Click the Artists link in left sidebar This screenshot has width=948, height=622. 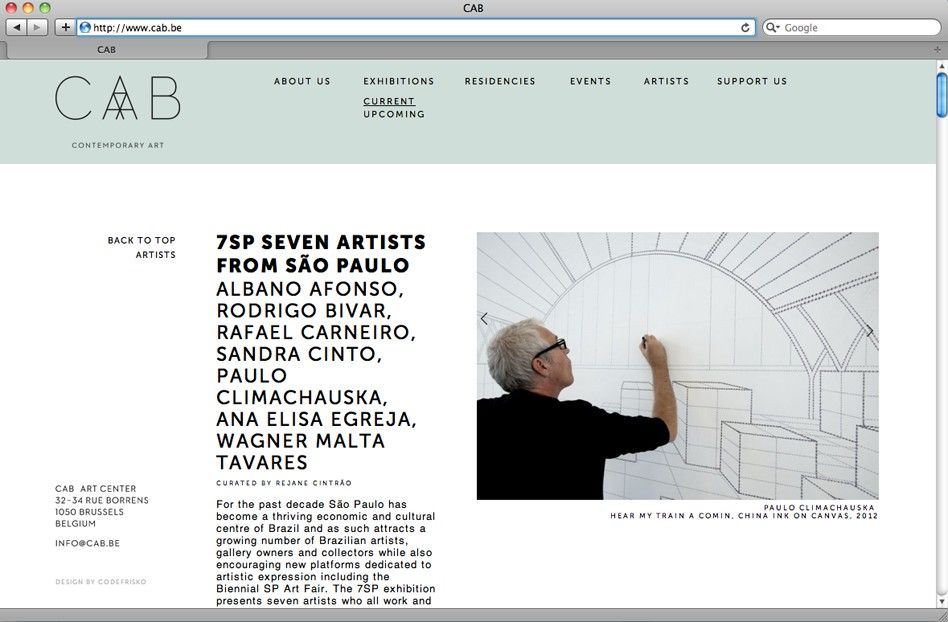click(155, 254)
